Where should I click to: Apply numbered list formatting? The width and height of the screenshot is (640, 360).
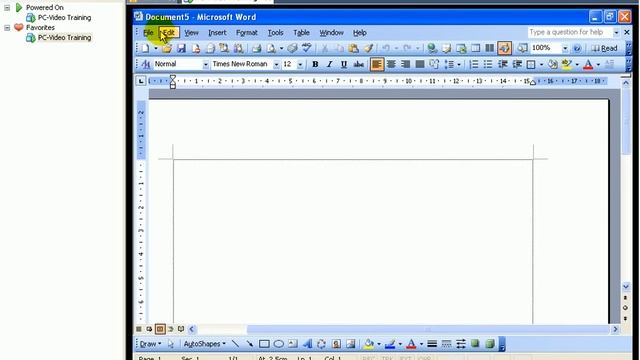click(x=473, y=64)
